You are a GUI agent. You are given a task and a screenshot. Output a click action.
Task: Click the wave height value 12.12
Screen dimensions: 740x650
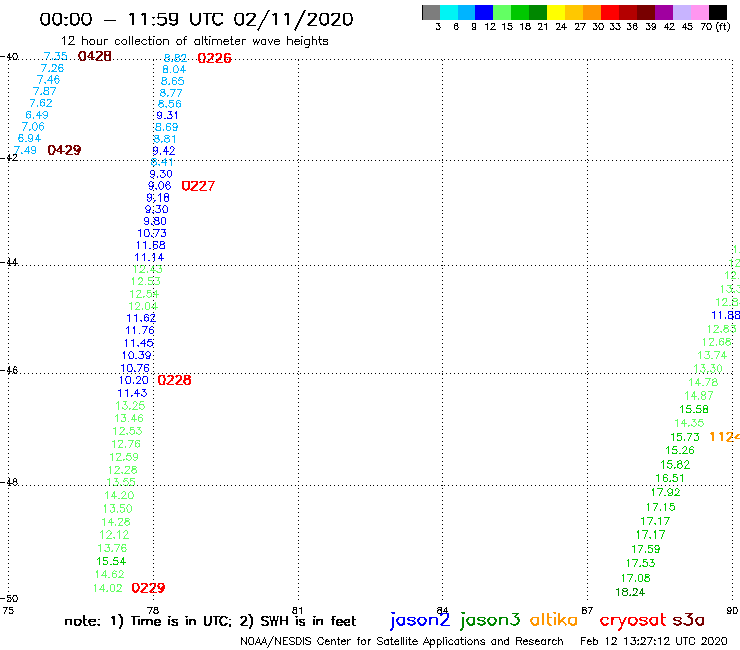point(114,535)
